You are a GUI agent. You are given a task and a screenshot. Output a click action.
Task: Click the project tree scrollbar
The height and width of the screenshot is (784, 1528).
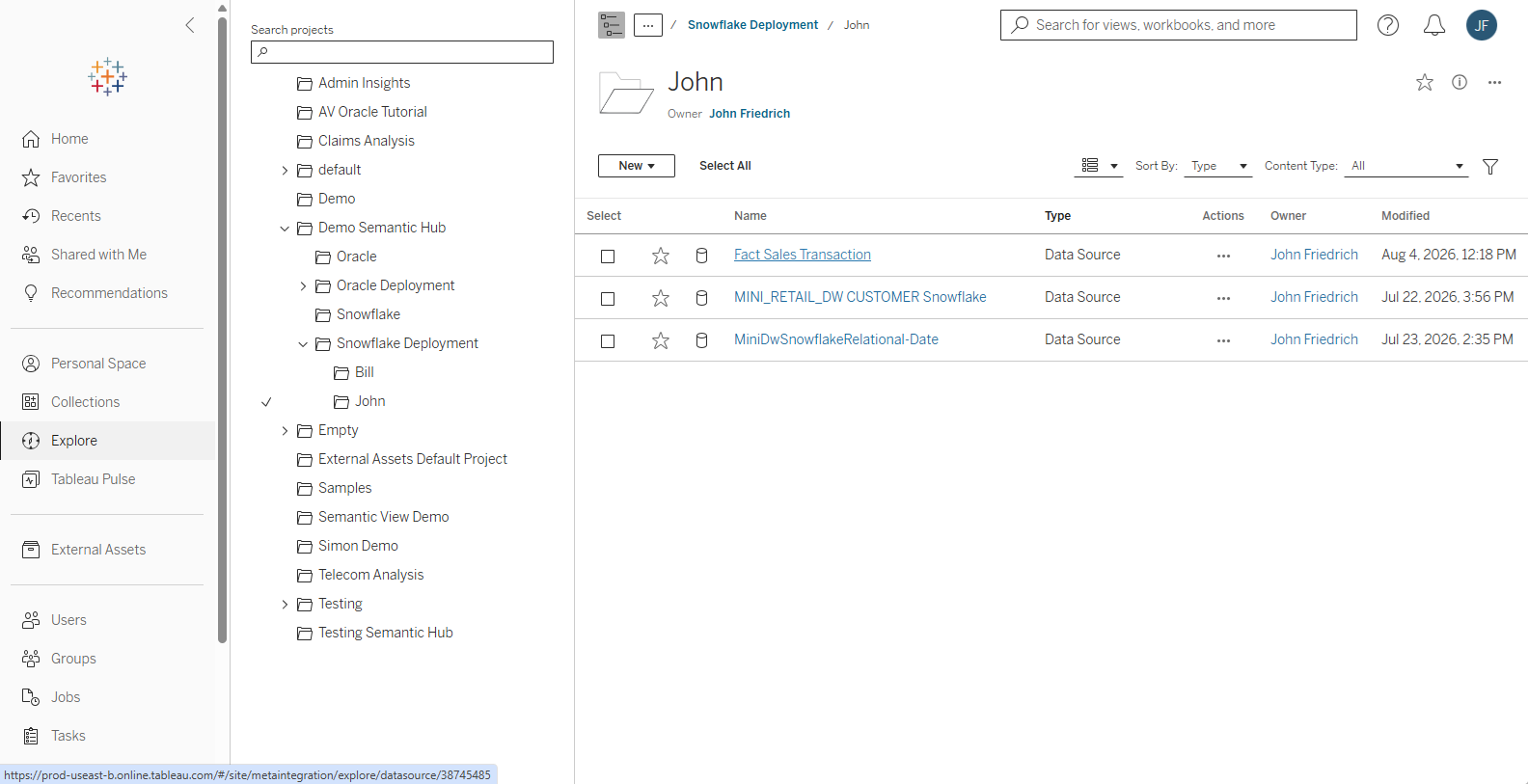[x=223, y=330]
